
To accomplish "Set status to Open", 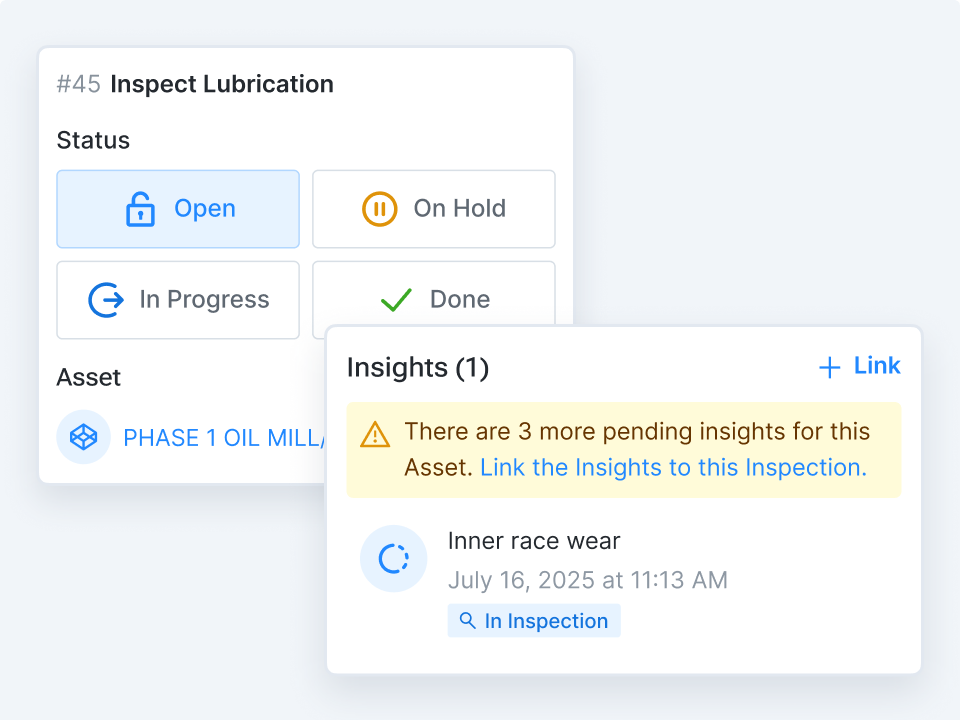I will coord(178,209).
